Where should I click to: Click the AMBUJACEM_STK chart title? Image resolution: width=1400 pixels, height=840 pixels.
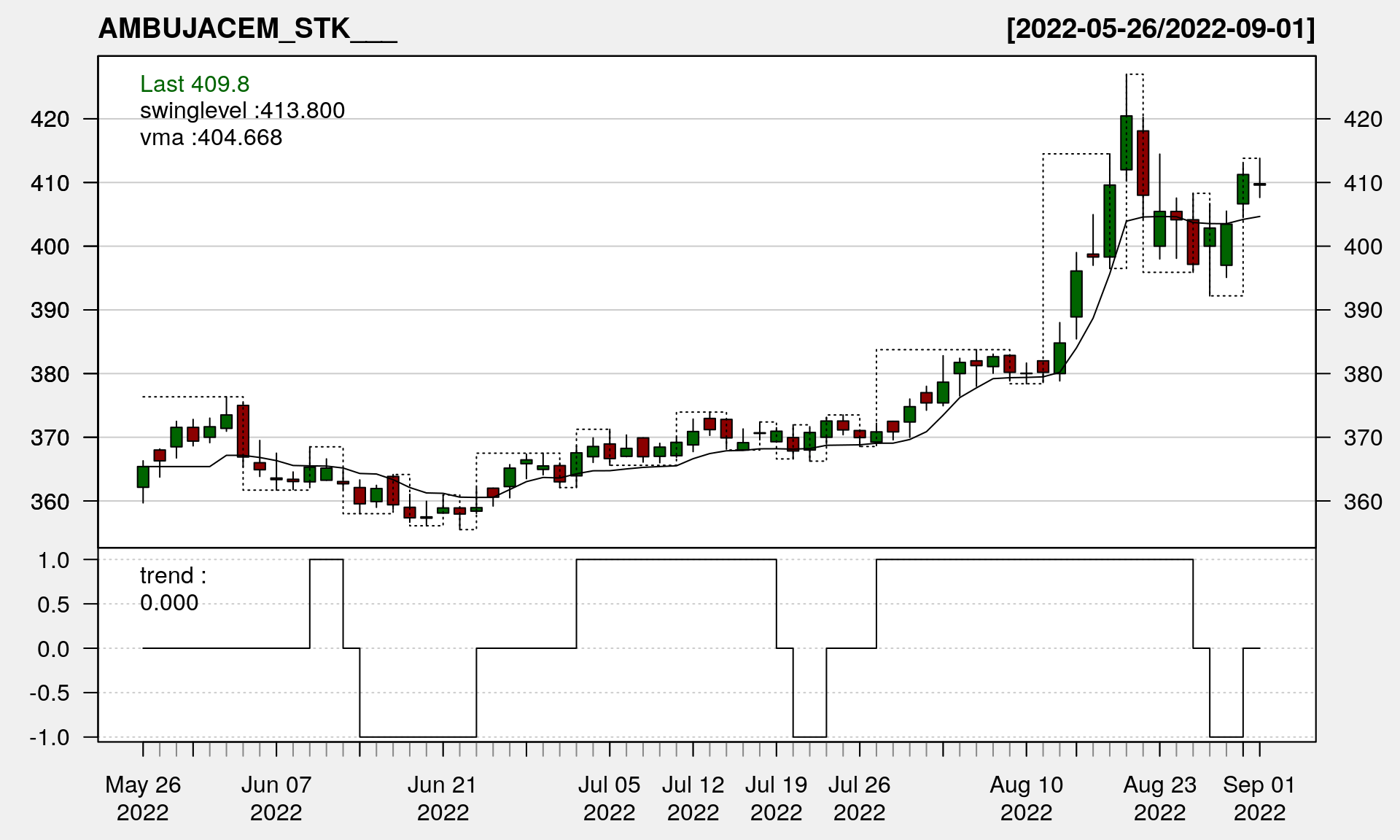(x=247, y=28)
